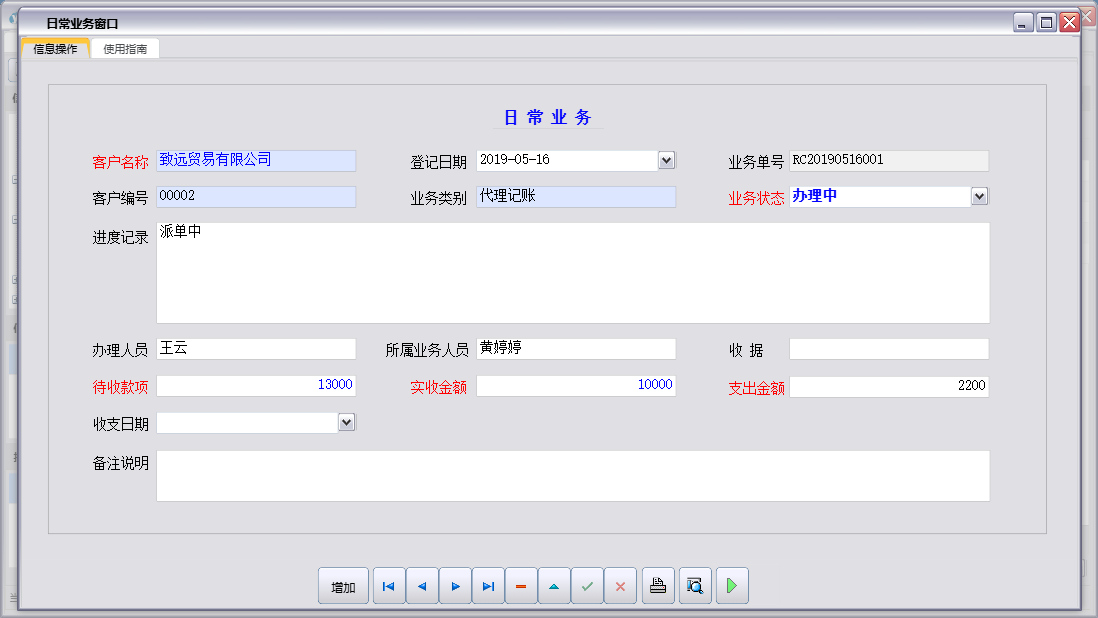Go to the next record
The image size is (1098, 618).
click(455, 586)
